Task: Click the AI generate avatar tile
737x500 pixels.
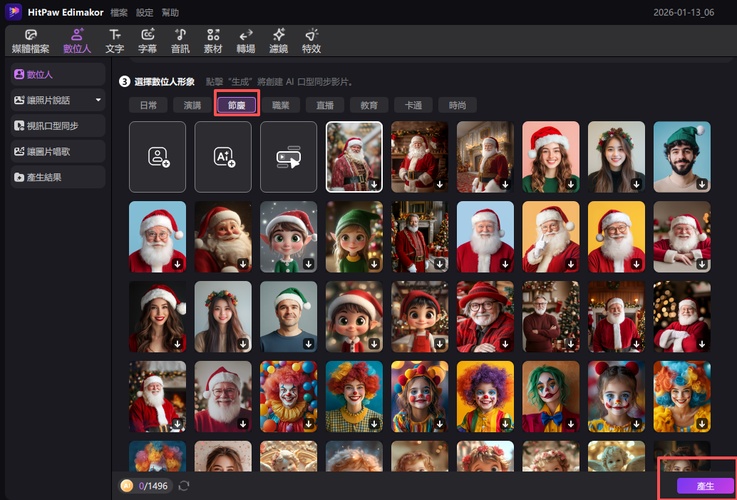Action: pos(223,156)
